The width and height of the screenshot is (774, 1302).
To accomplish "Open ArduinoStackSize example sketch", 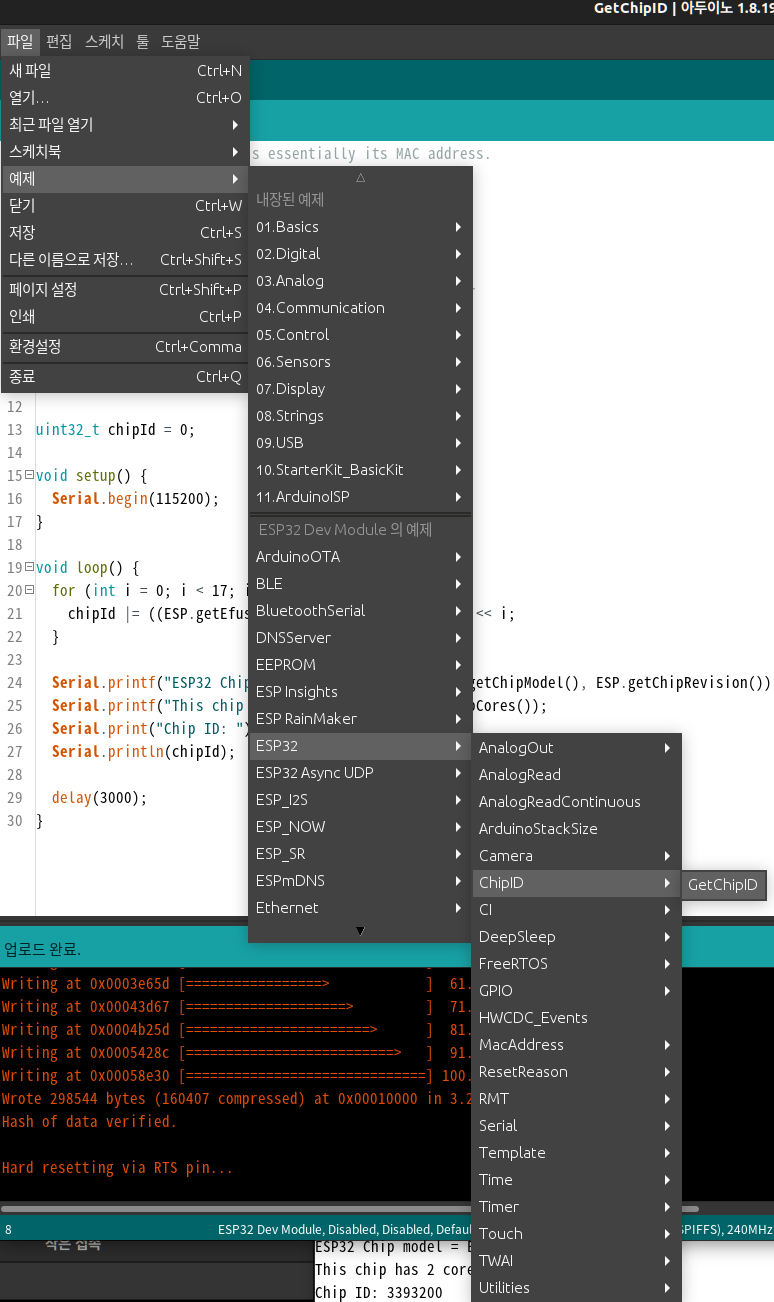I will (576, 829).
